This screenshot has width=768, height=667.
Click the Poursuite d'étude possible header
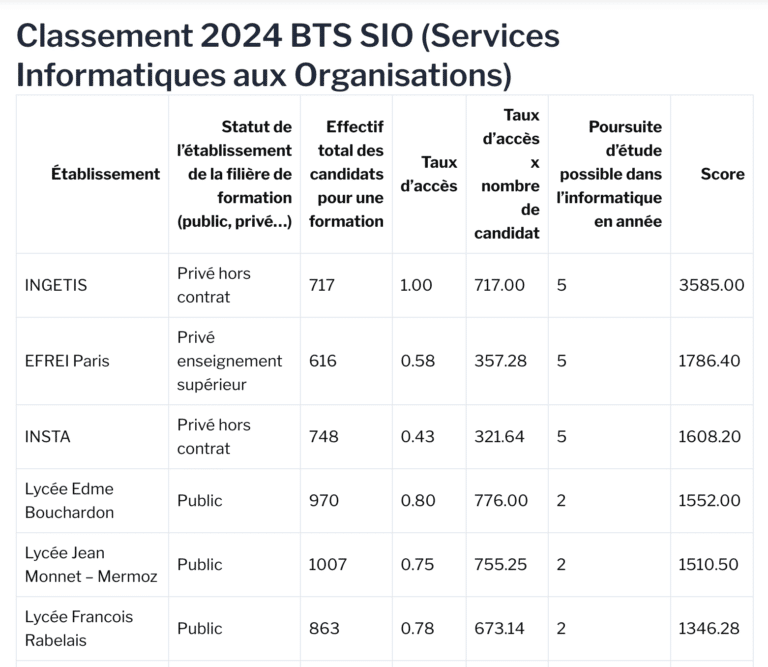click(609, 174)
